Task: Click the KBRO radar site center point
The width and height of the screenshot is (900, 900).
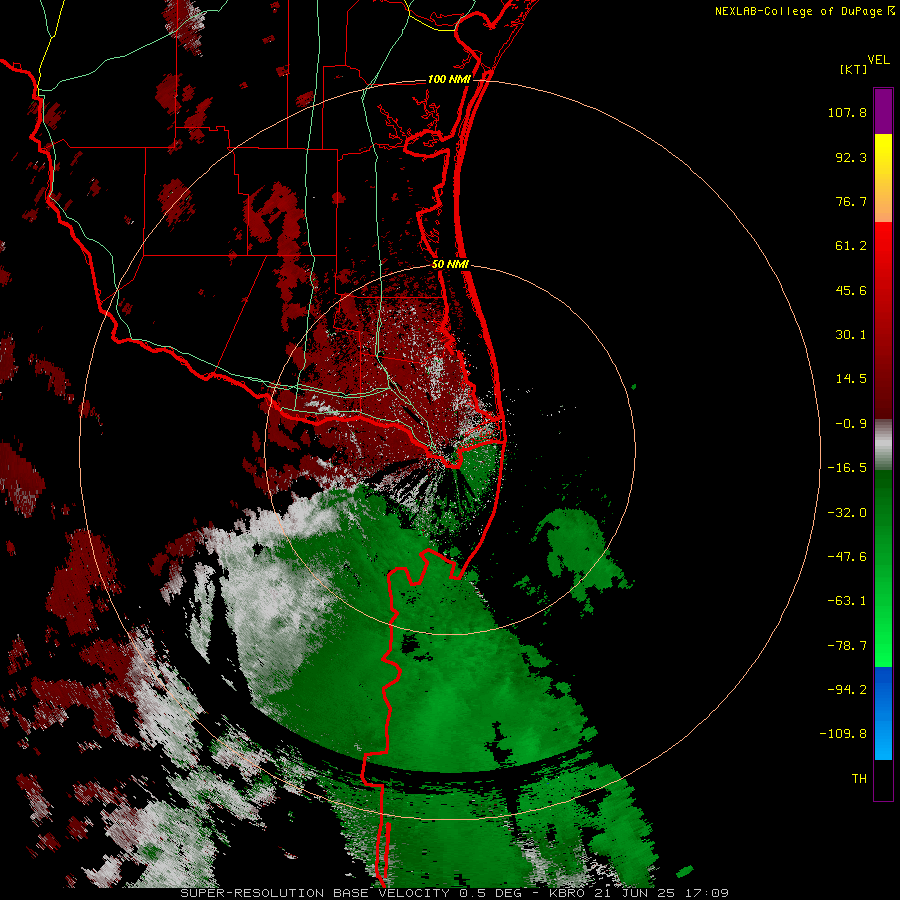Action: coord(451,450)
